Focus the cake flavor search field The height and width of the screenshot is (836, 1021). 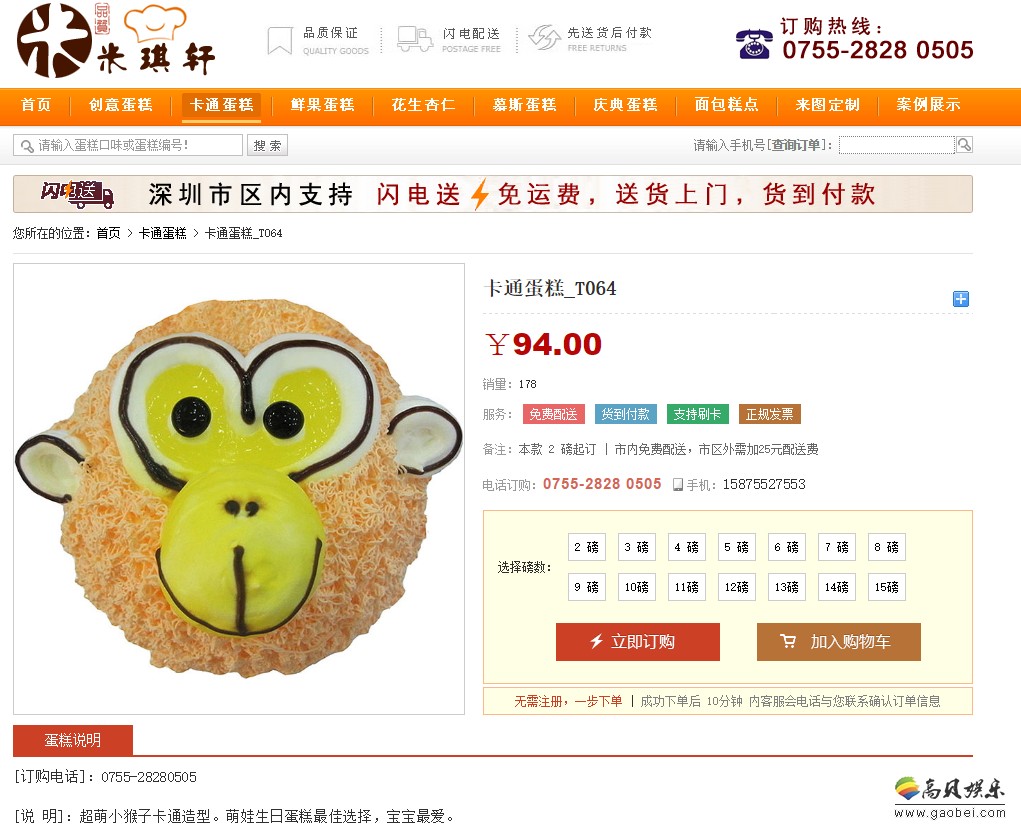coord(128,145)
